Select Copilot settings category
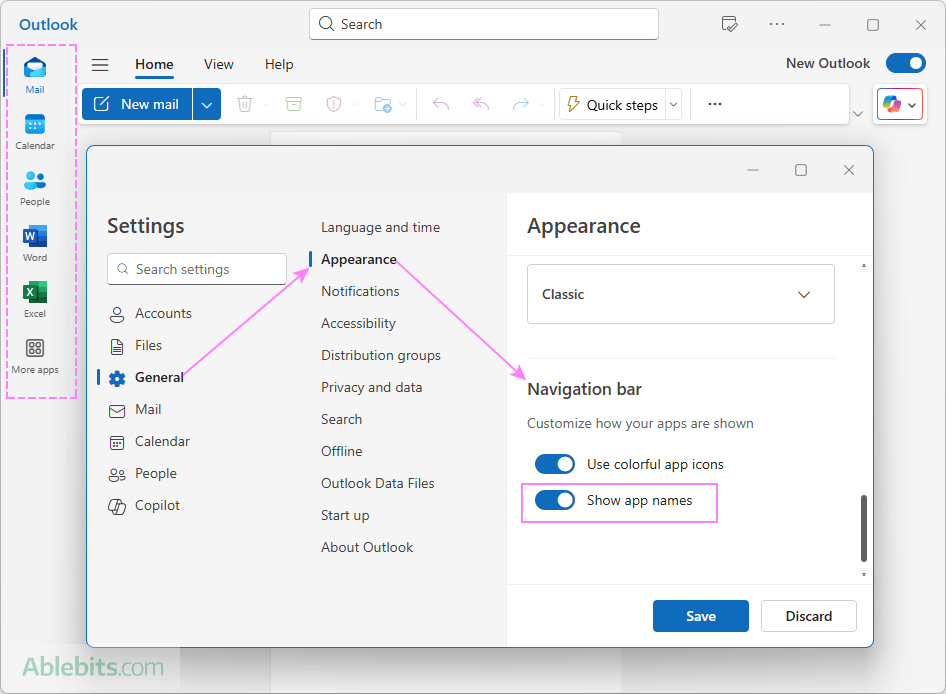 tap(144, 506)
